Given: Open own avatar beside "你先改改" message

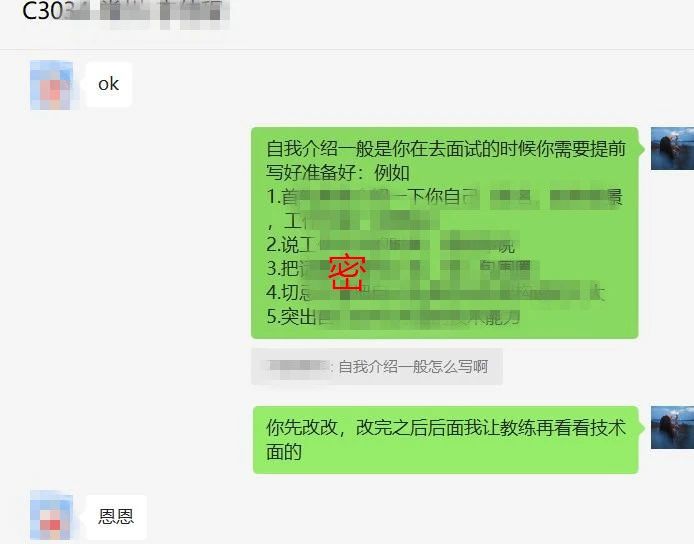Looking at the screenshot, I should (x=672, y=428).
